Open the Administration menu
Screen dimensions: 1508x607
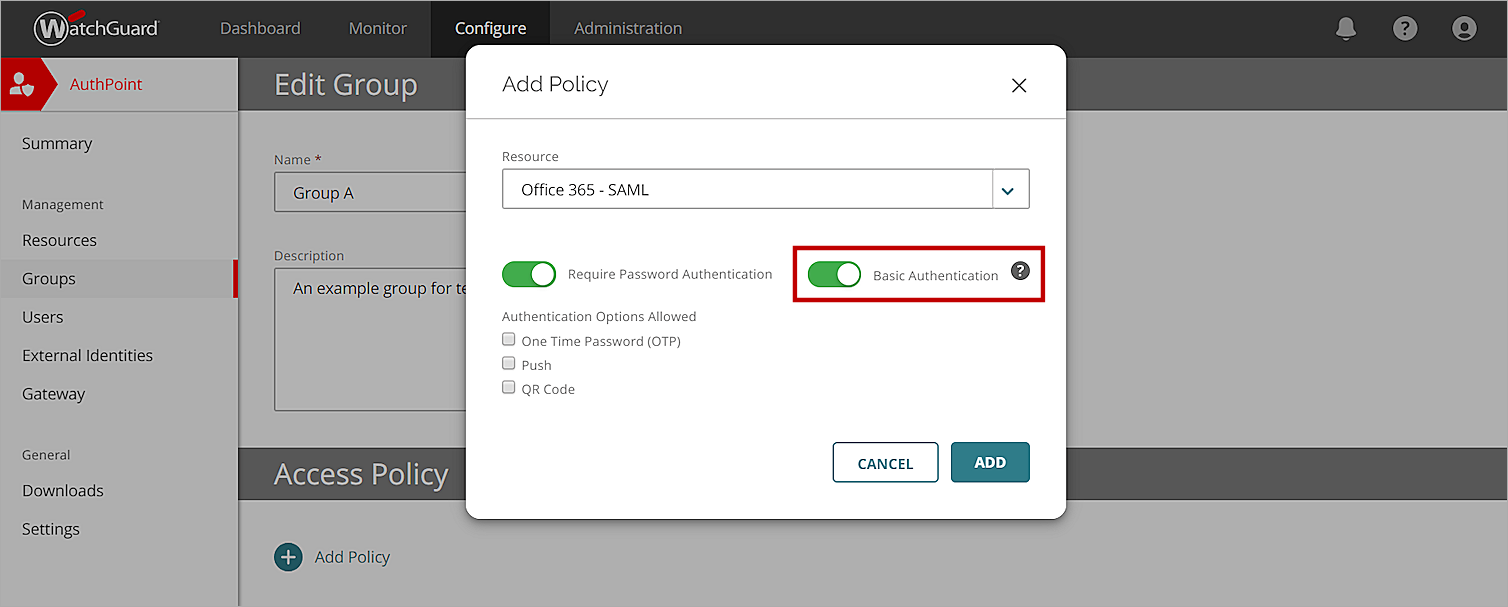tap(628, 28)
